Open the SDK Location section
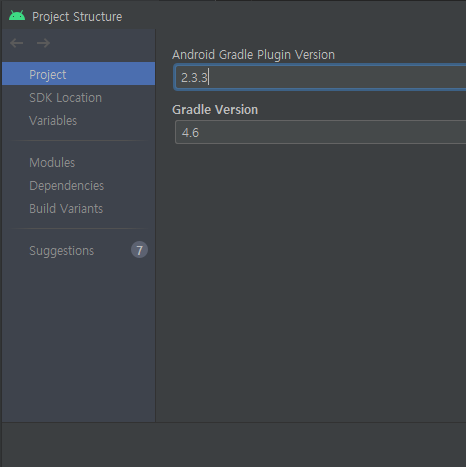Viewport: 466px width, 467px height. point(79,98)
